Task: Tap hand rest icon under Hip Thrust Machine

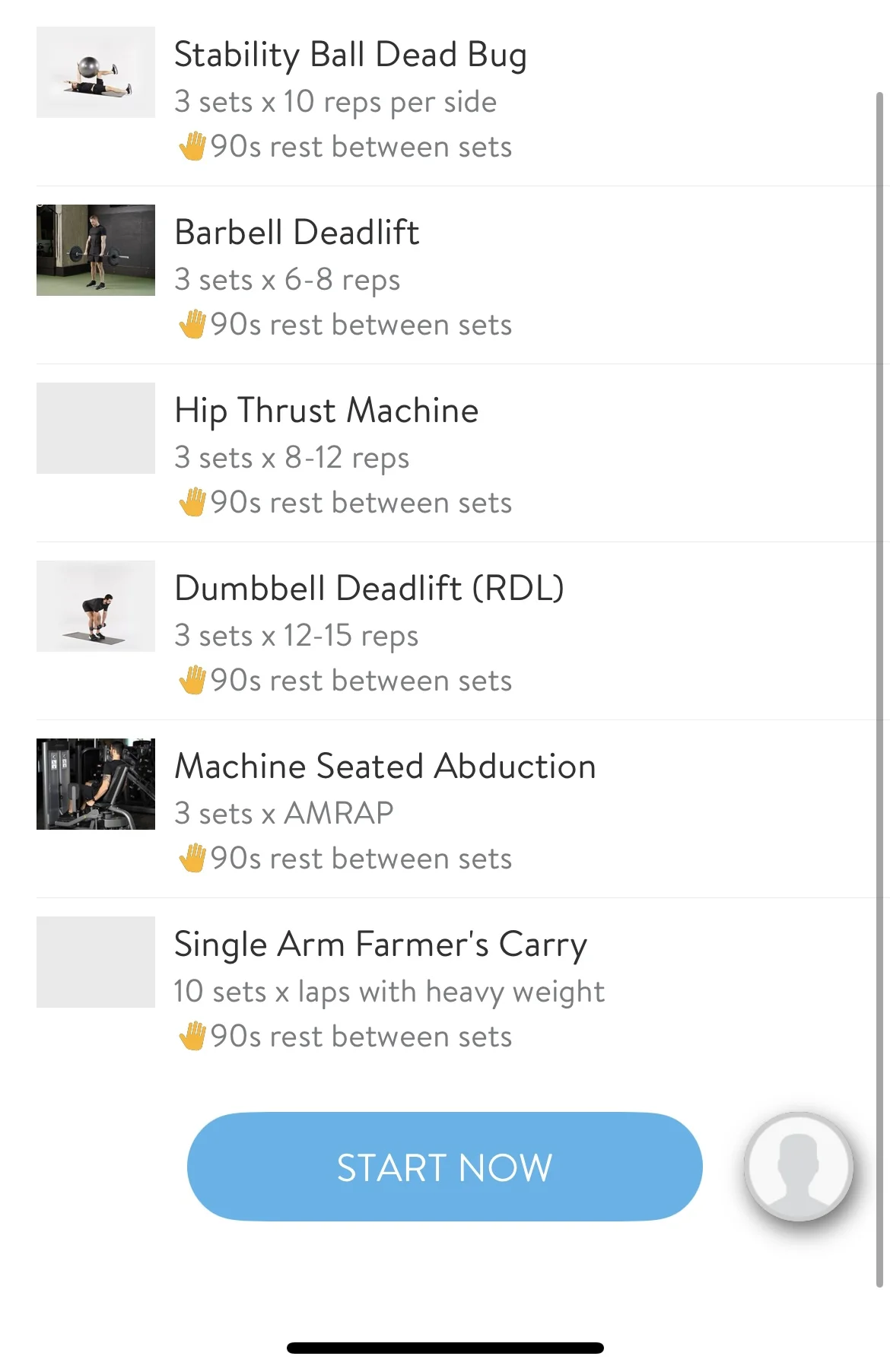Action: [x=192, y=503]
